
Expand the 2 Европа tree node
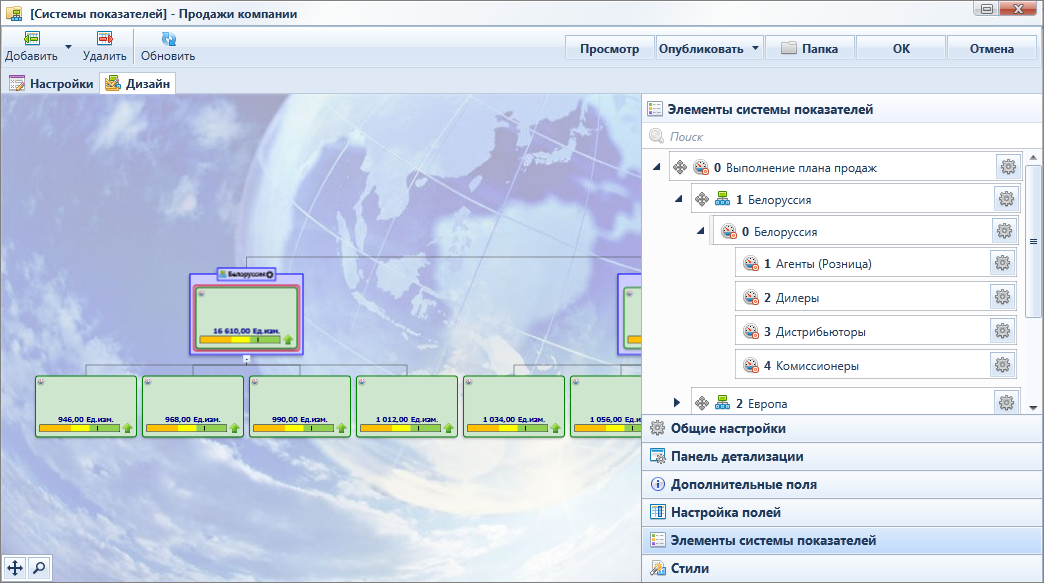tap(676, 403)
